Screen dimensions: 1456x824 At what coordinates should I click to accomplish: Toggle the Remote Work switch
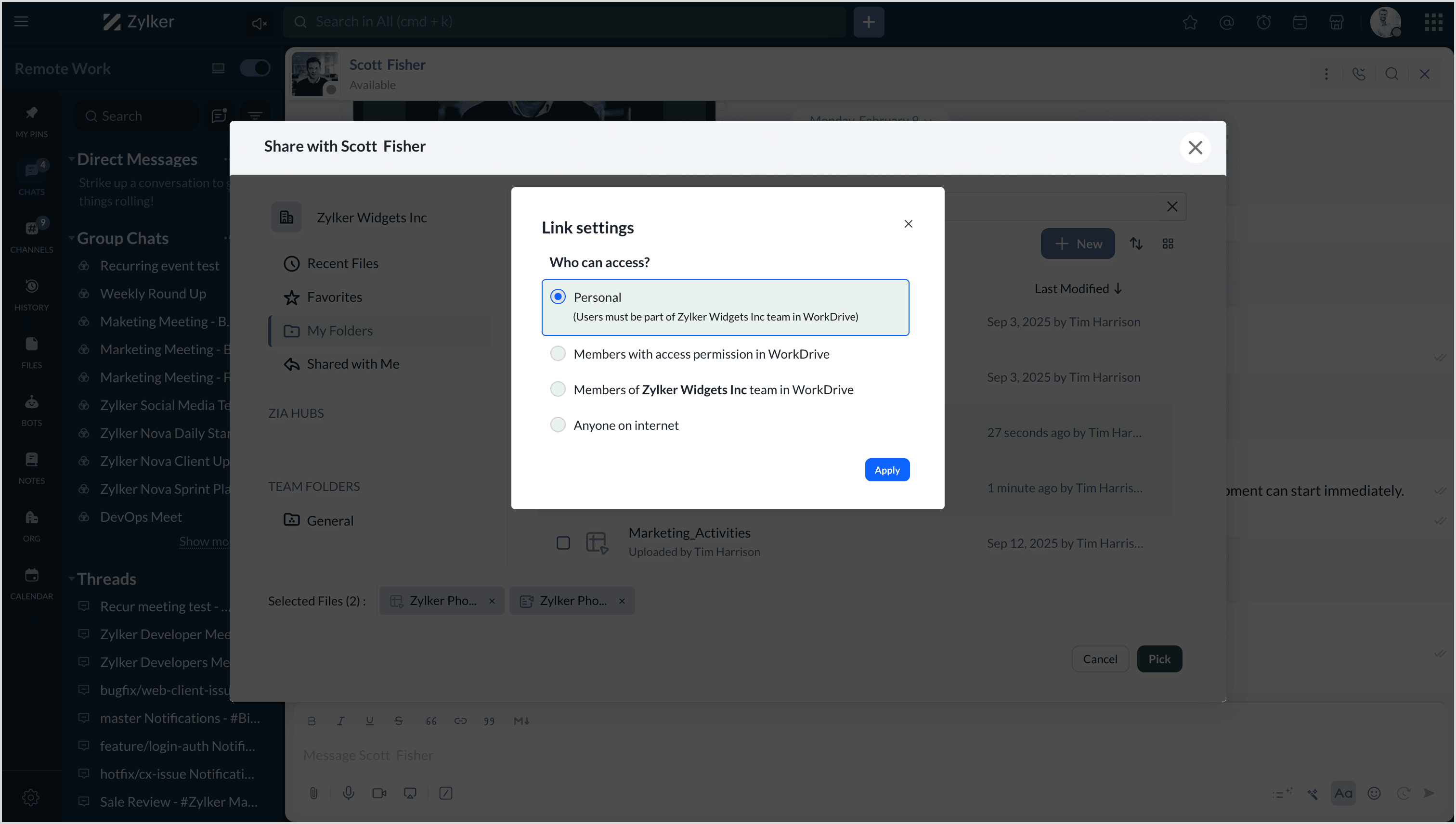tap(254, 68)
